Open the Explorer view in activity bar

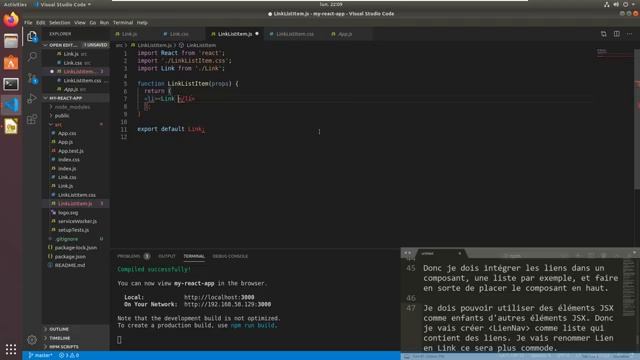(x=32, y=37)
